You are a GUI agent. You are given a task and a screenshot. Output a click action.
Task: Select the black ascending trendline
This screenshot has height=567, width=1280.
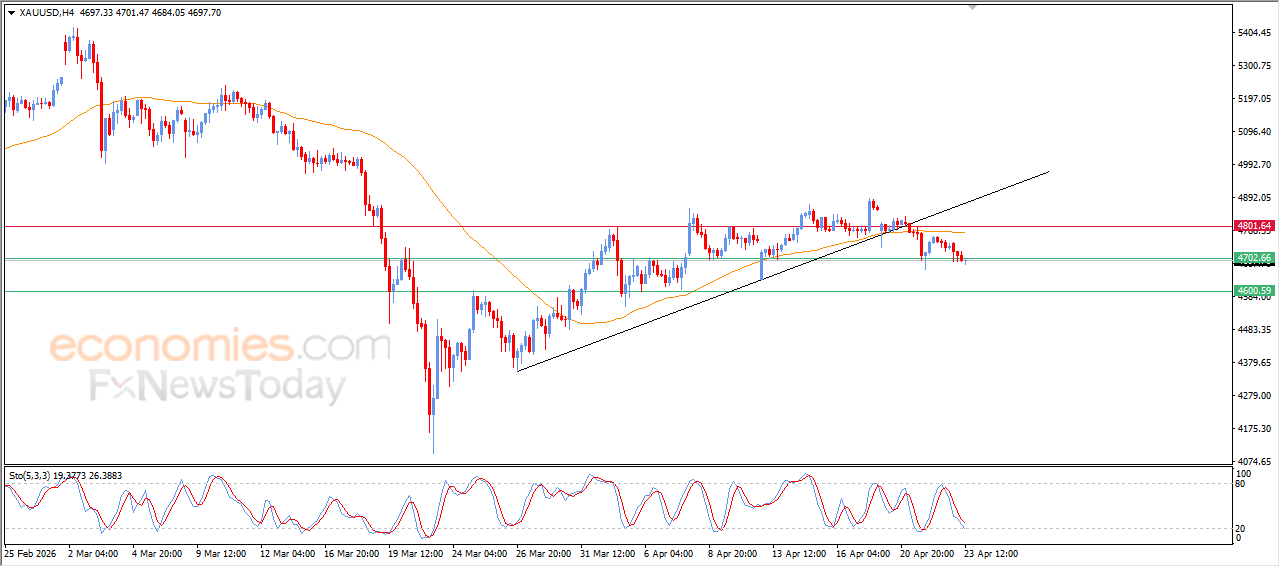click(782, 271)
